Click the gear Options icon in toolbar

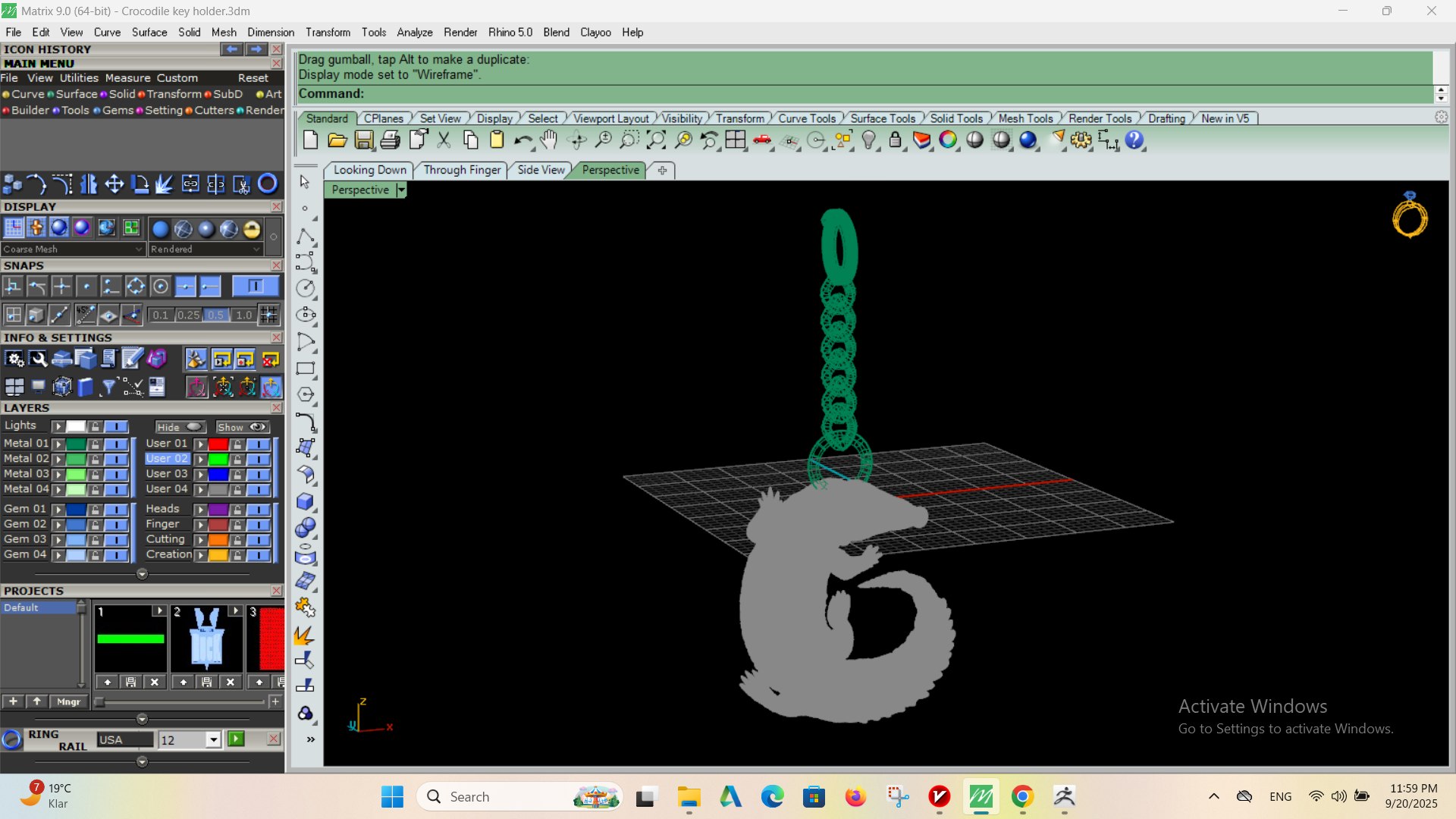coord(1081,140)
